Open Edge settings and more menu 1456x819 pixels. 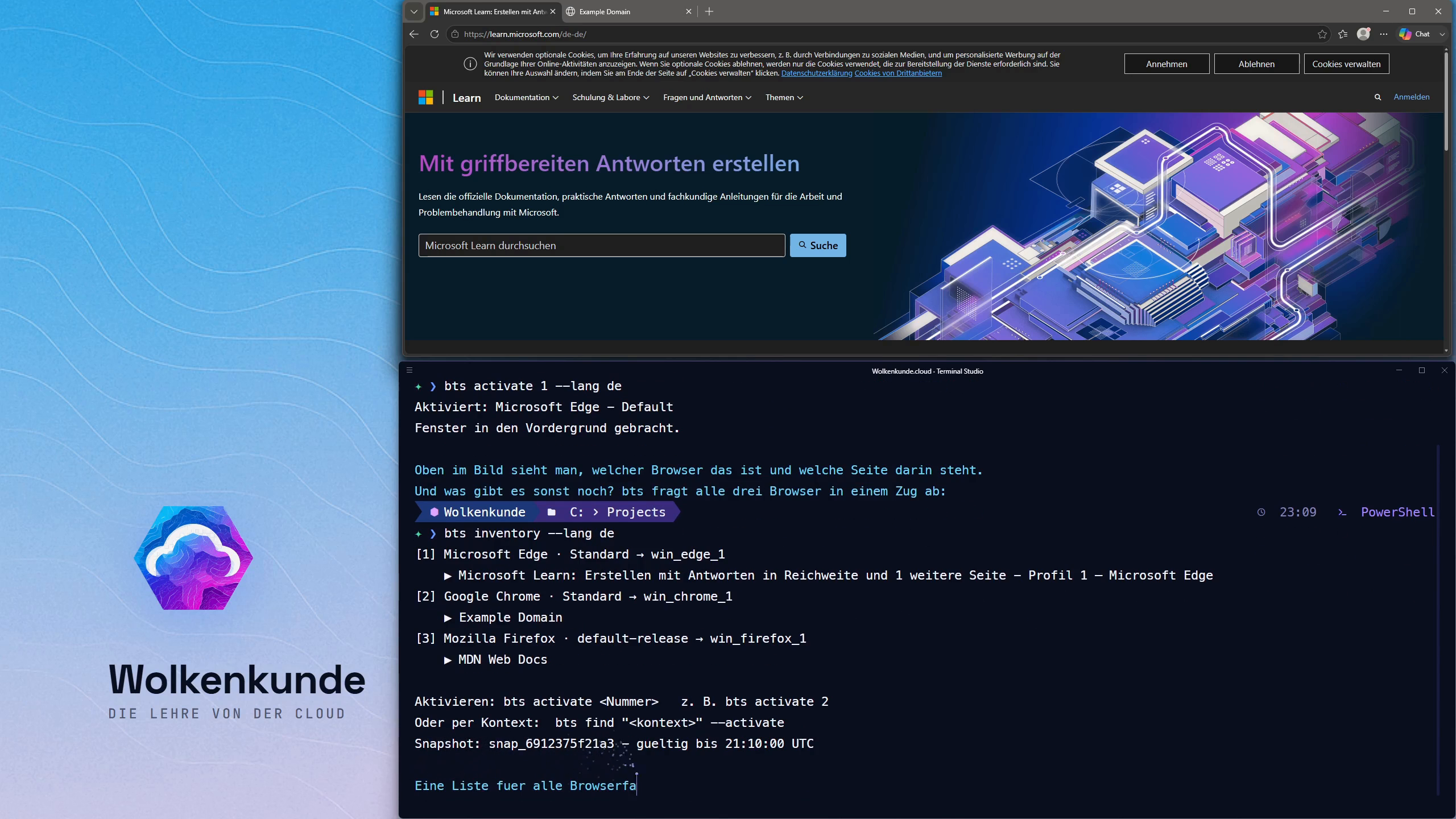(1384, 34)
